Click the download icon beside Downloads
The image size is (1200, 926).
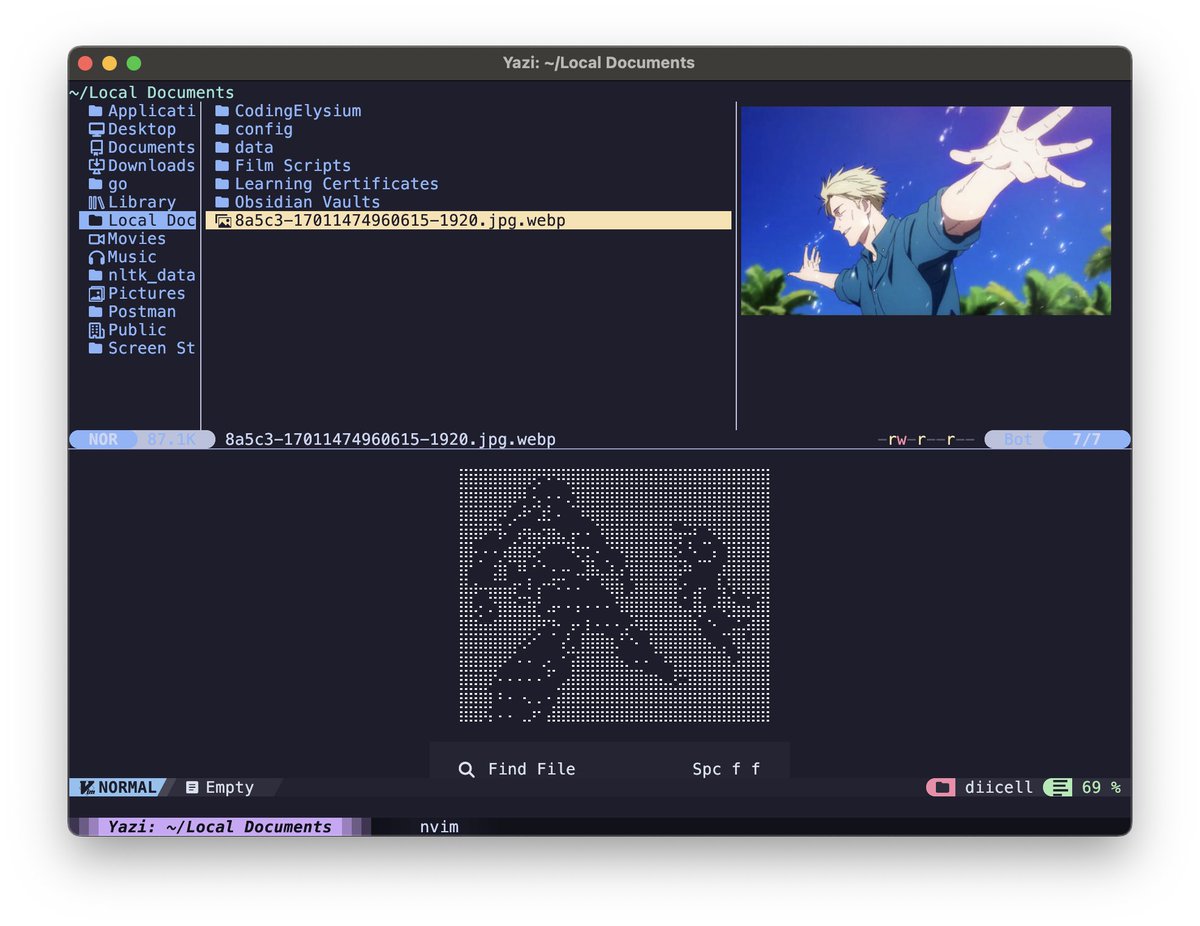point(96,166)
